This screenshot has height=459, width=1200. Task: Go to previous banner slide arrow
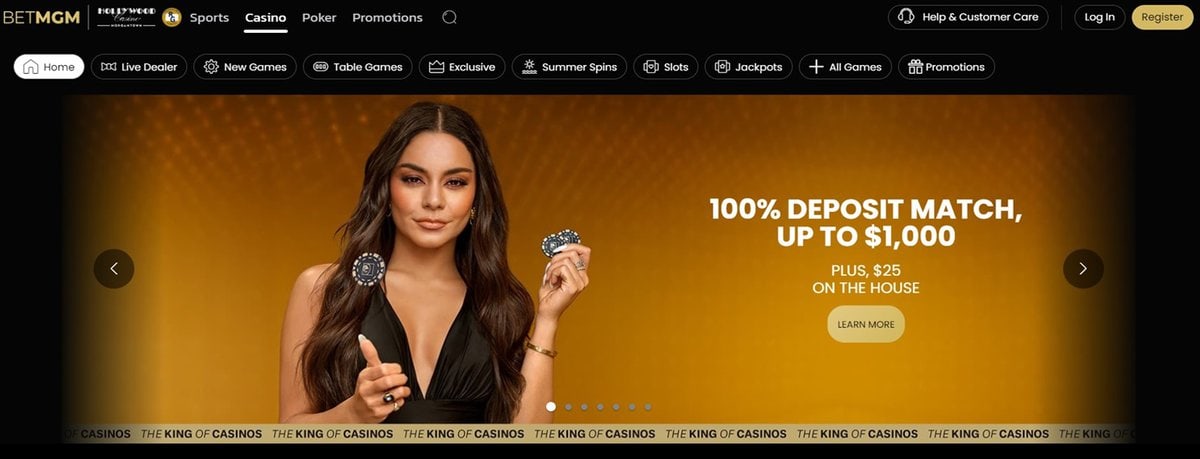point(114,268)
